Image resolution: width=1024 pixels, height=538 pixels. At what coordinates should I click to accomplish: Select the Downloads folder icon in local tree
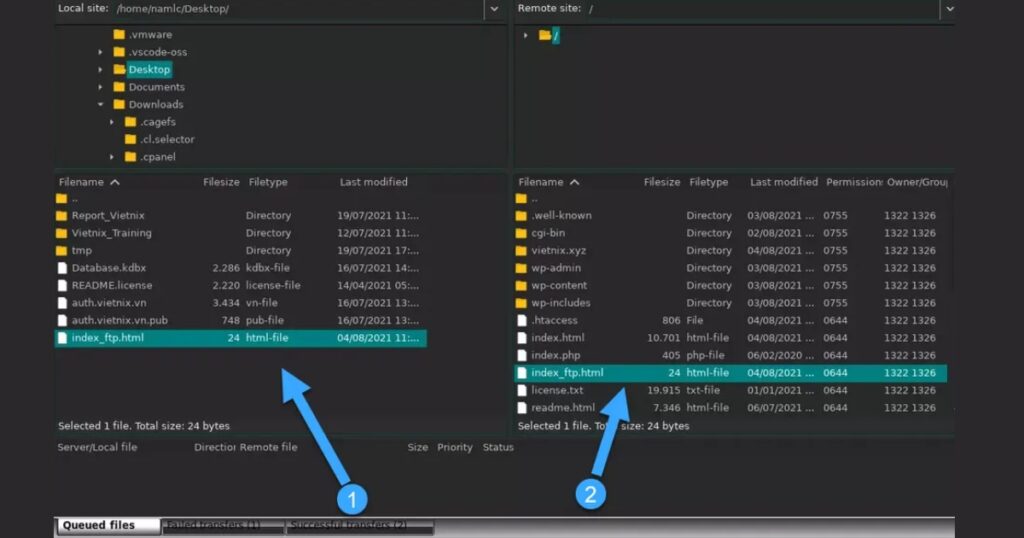point(119,104)
